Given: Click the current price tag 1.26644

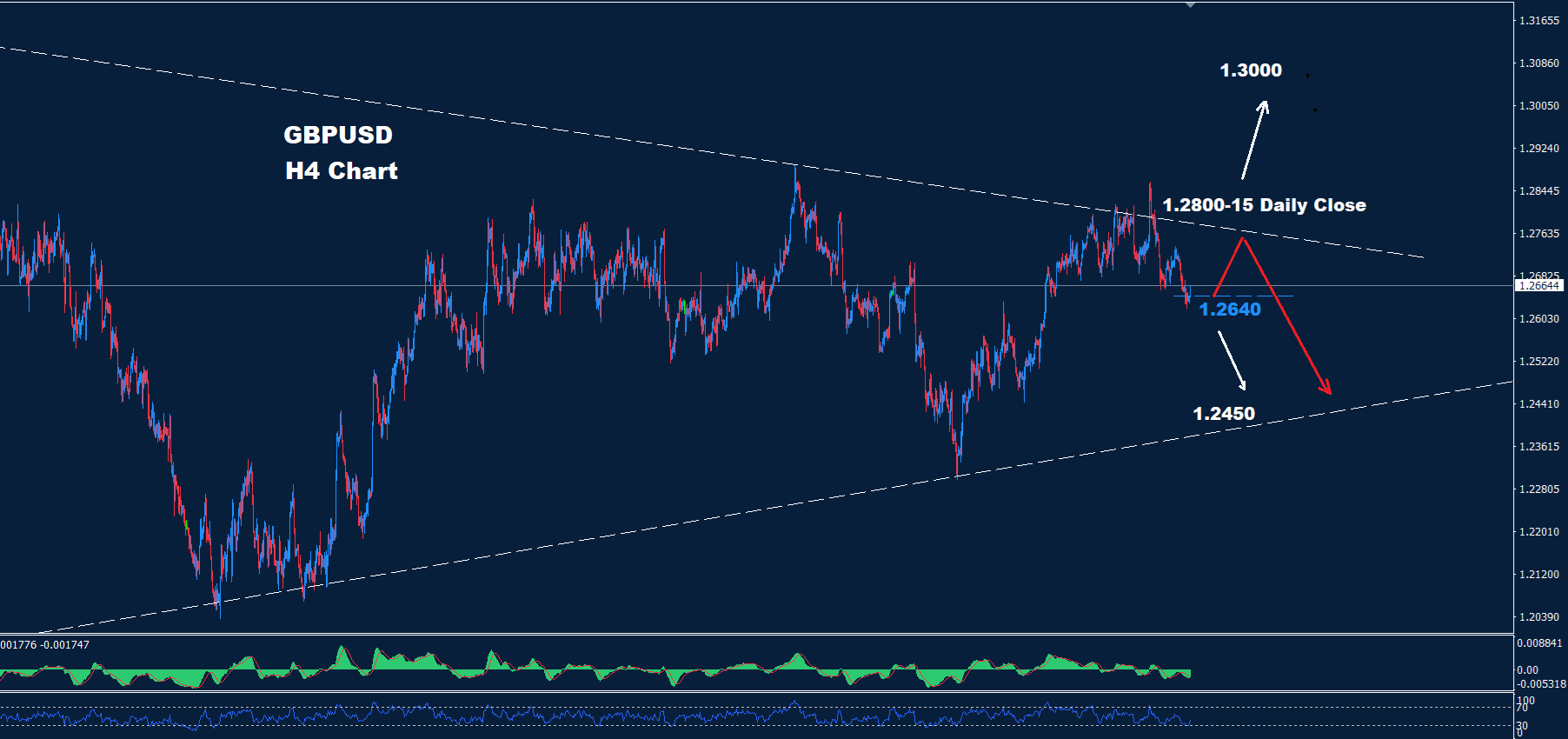Looking at the screenshot, I should coord(1539,285).
